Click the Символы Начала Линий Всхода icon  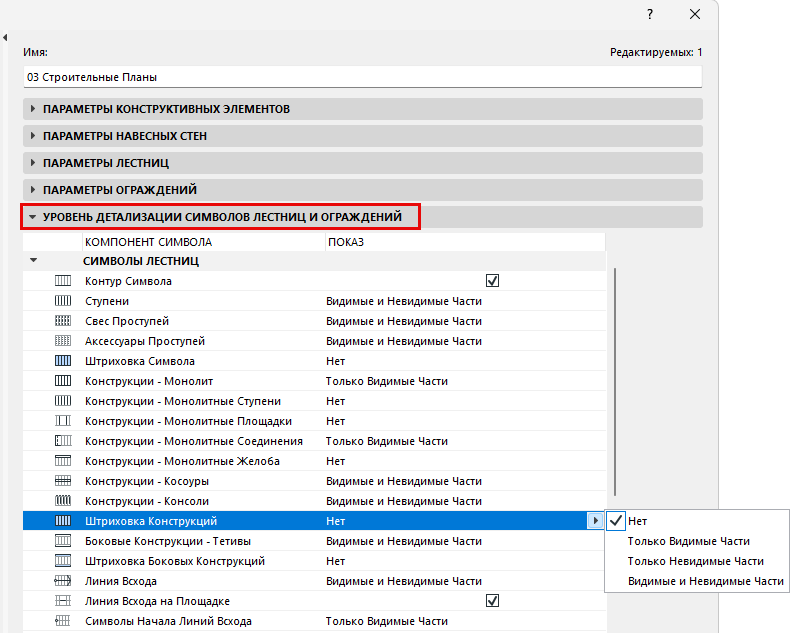point(63,621)
